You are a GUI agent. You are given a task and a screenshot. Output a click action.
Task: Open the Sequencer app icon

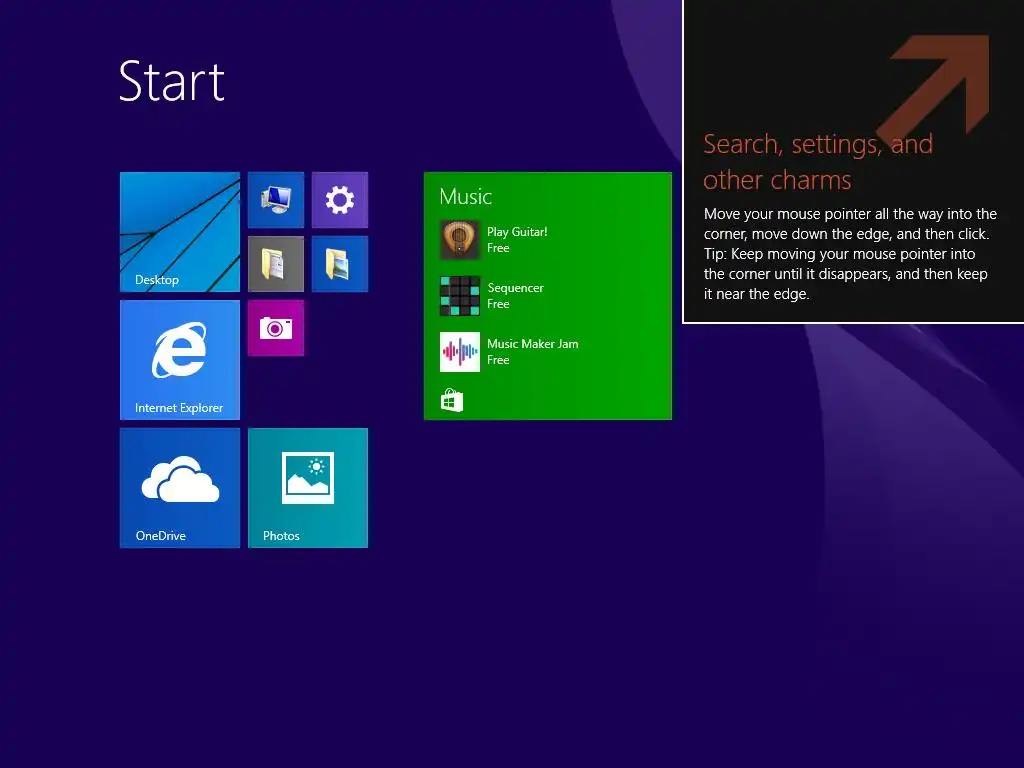(x=460, y=296)
